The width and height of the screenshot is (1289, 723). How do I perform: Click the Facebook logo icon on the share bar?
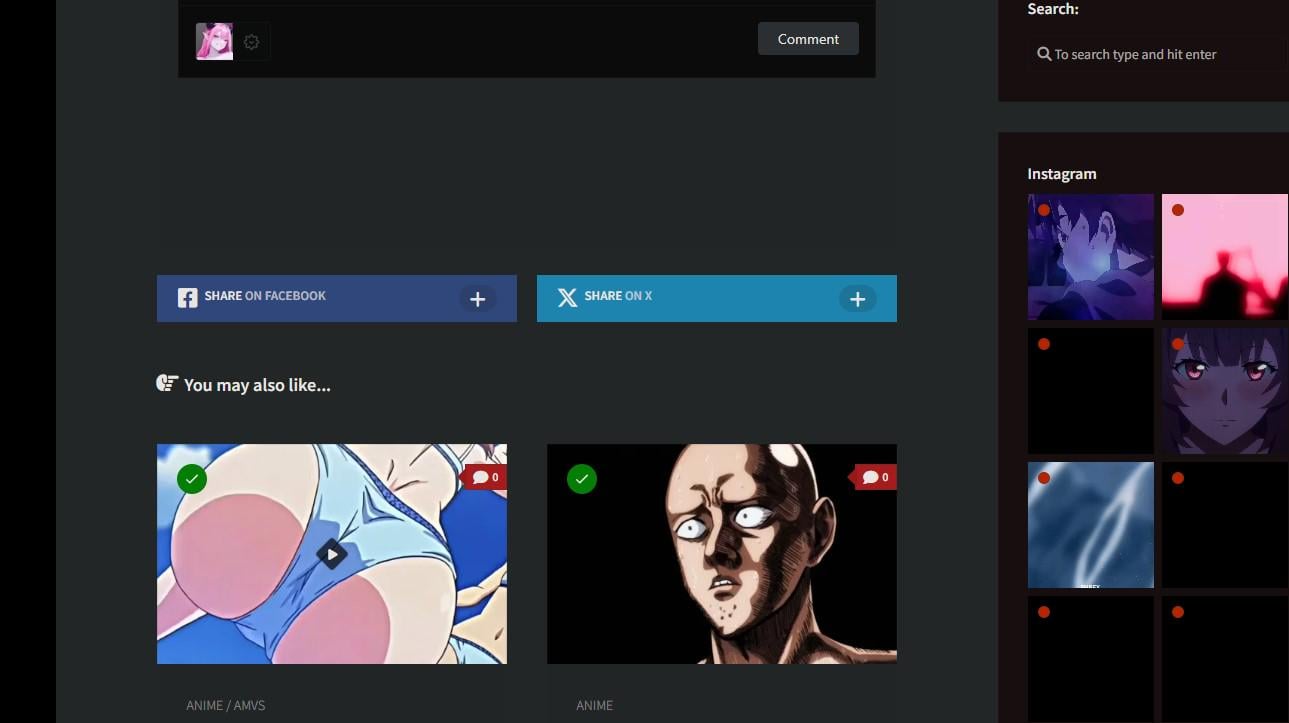[x=187, y=298]
